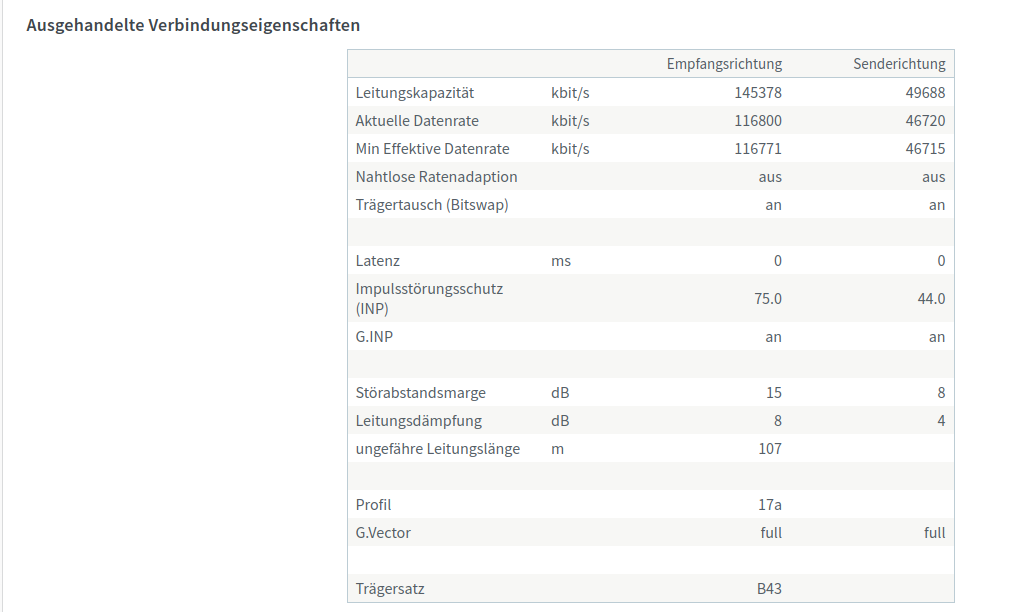Click the Störabstandsmarge row label
This screenshot has height=612, width=1018.
pos(420,393)
